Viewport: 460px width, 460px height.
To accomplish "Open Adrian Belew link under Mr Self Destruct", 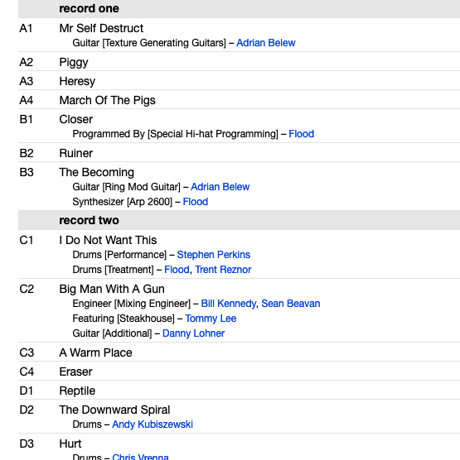I will coord(266,43).
